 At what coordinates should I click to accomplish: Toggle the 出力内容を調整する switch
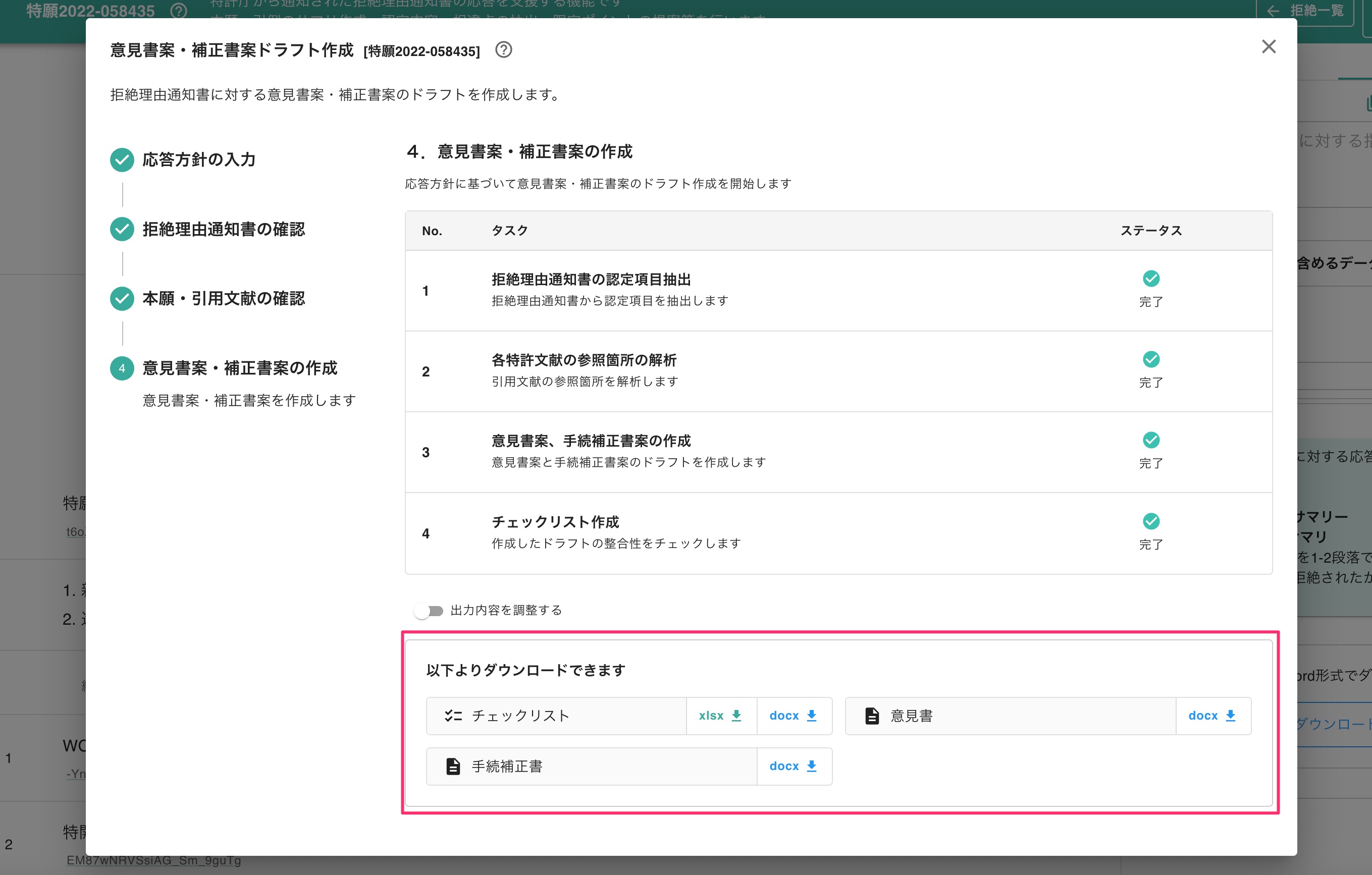tap(429, 611)
